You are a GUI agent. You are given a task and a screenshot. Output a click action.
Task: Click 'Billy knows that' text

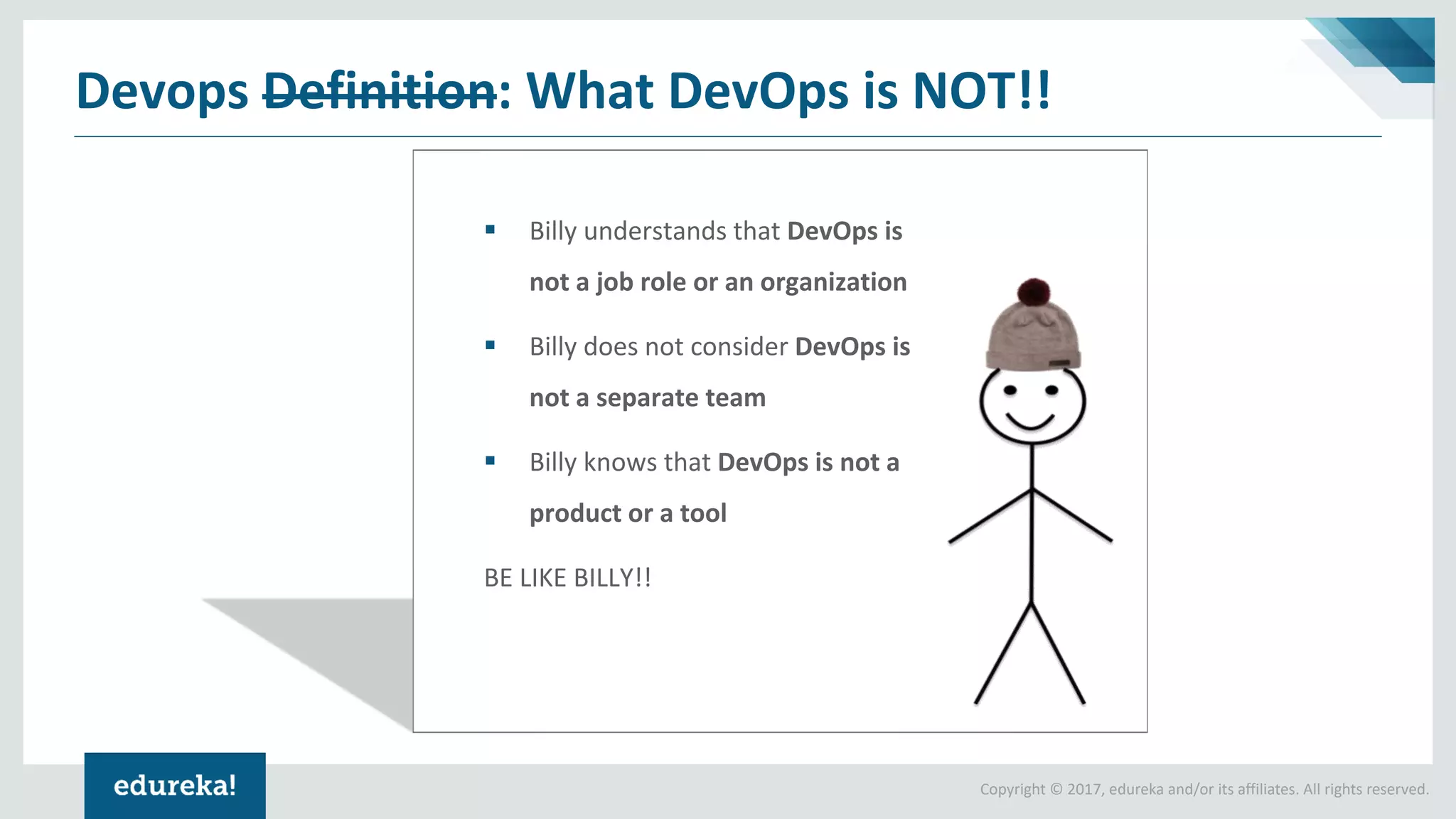(x=619, y=462)
